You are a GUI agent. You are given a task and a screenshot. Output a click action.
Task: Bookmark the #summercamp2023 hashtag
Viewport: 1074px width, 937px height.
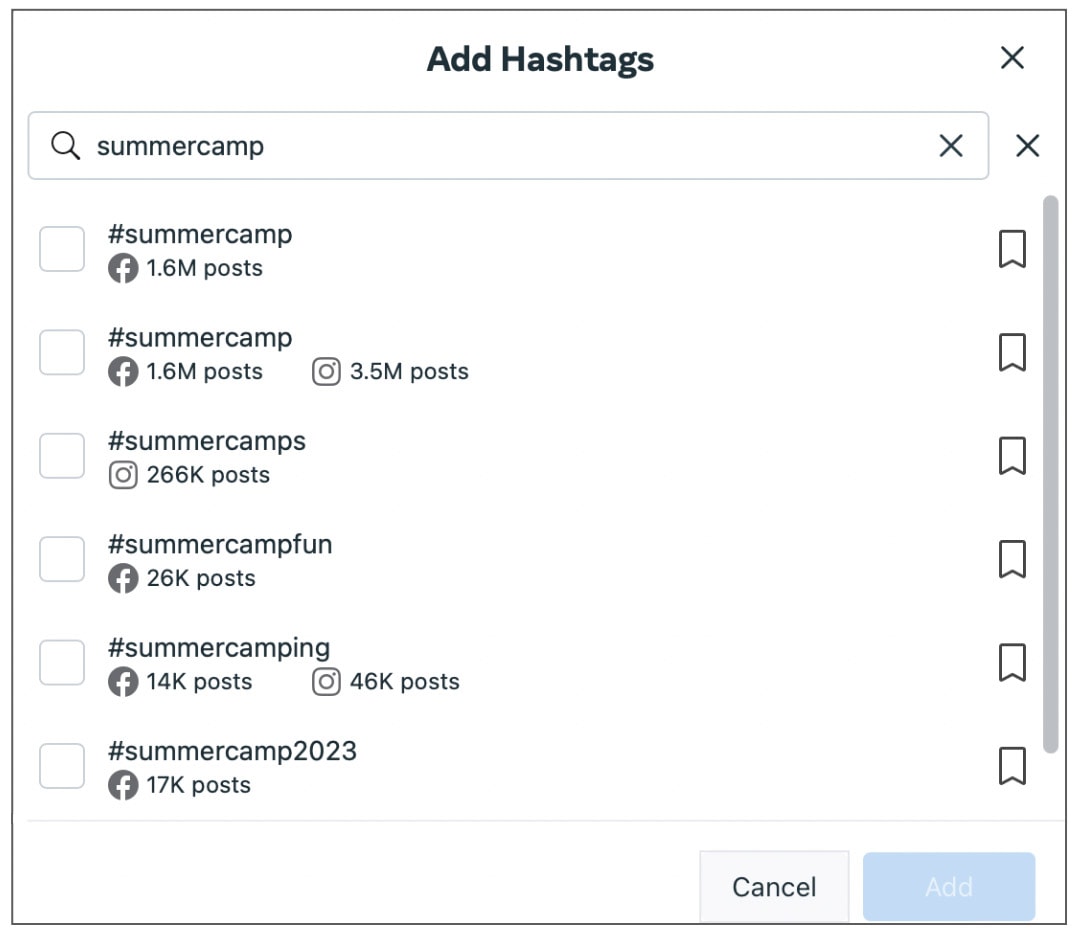tap(1012, 766)
